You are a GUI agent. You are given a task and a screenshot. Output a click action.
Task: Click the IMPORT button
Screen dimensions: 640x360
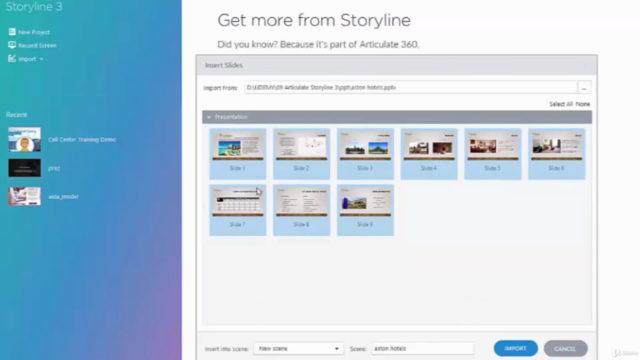516,349
